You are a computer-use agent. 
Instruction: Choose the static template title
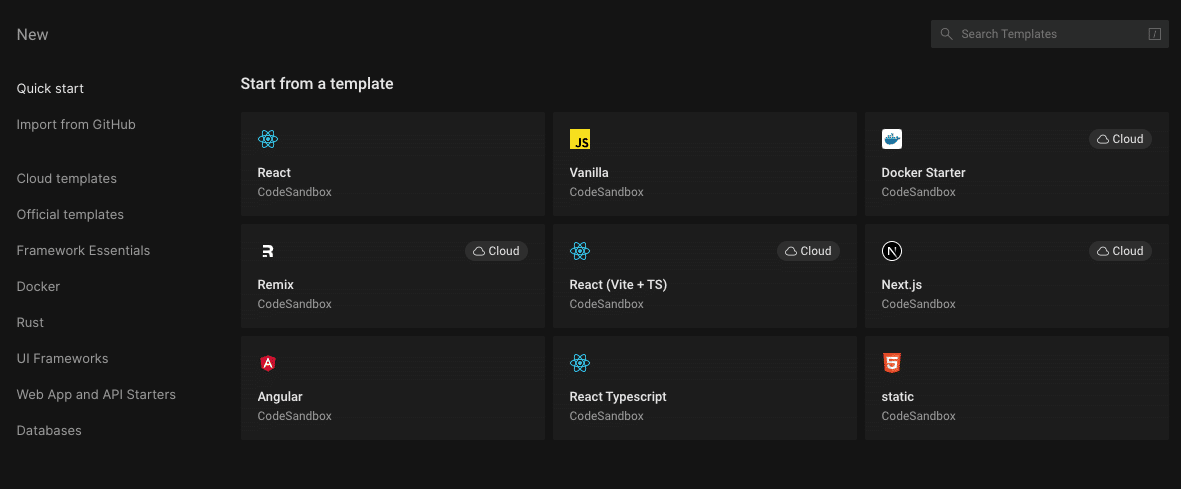tap(898, 397)
